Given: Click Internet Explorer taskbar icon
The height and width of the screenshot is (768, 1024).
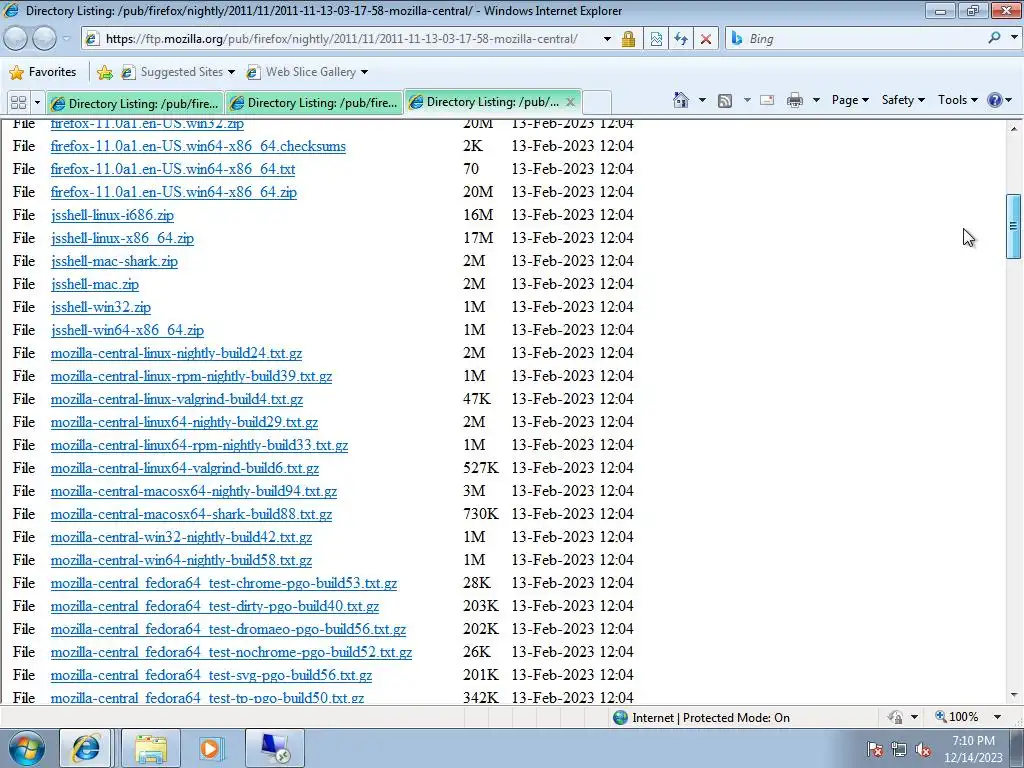Looking at the screenshot, I should 86,748.
